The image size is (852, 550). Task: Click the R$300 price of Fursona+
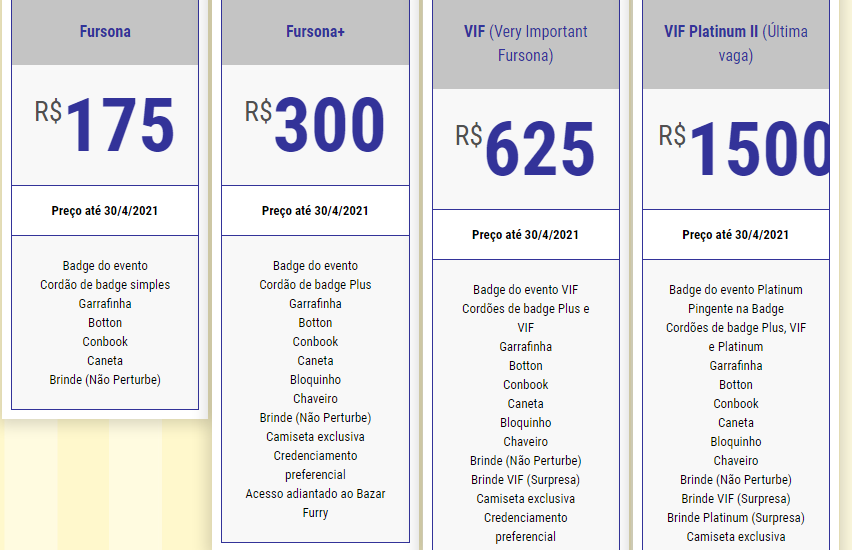315,126
